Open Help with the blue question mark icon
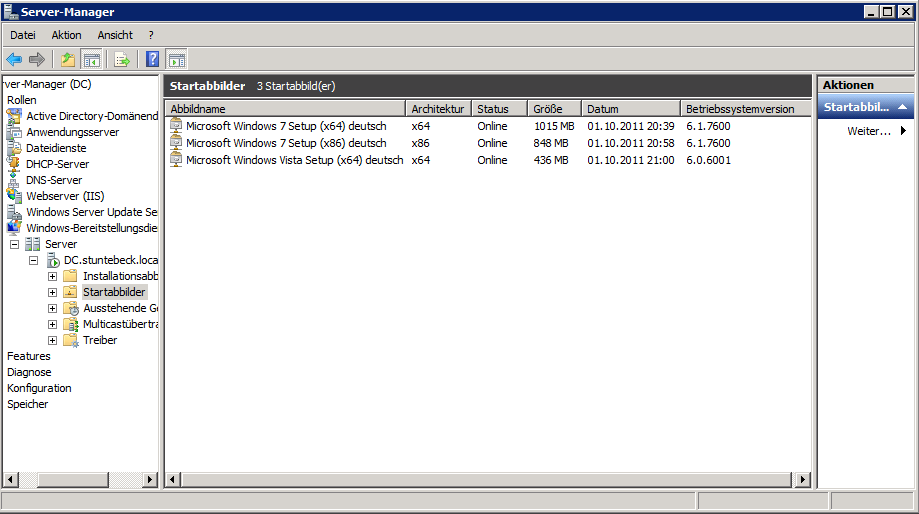The image size is (919, 514). [x=152, y=59]
